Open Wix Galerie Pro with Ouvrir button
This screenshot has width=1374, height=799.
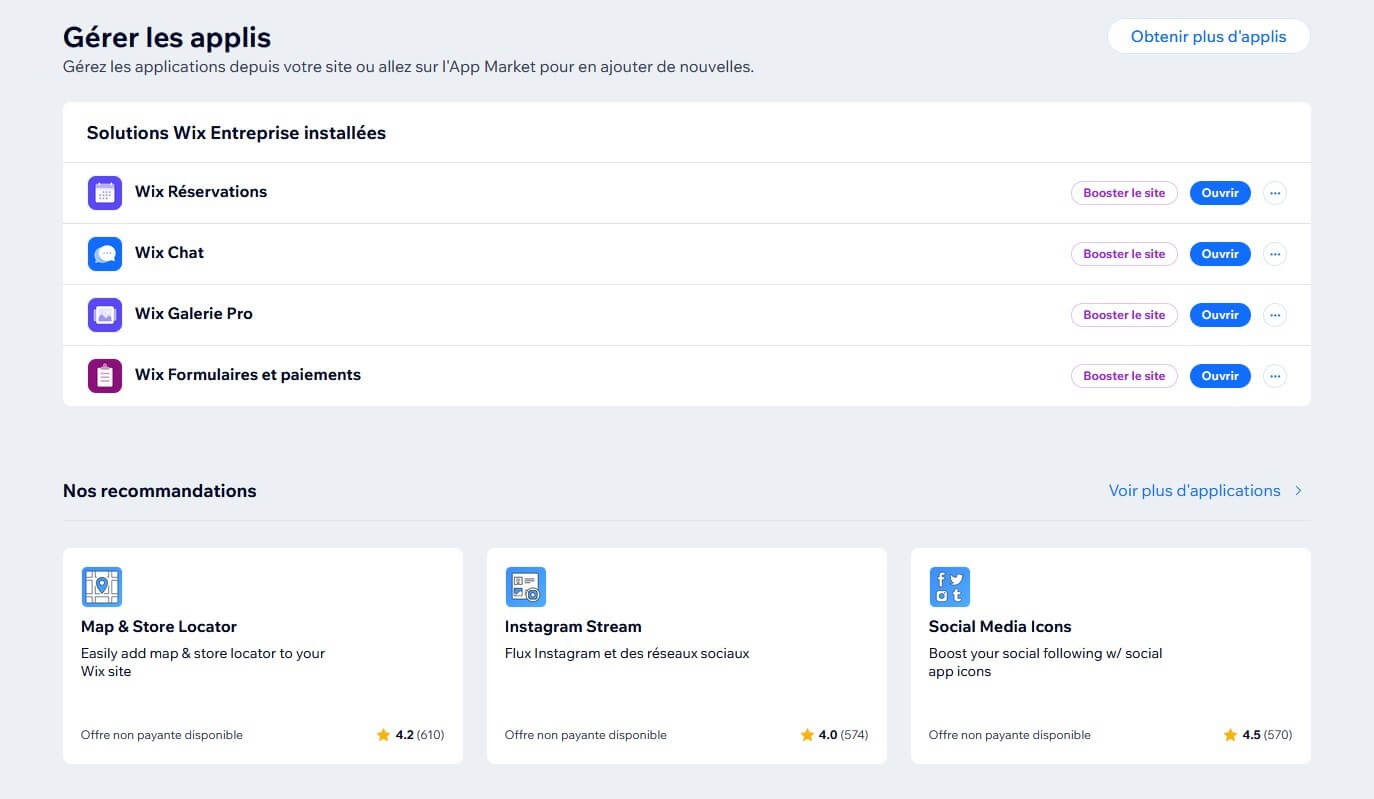click(x=1220, y=315)
